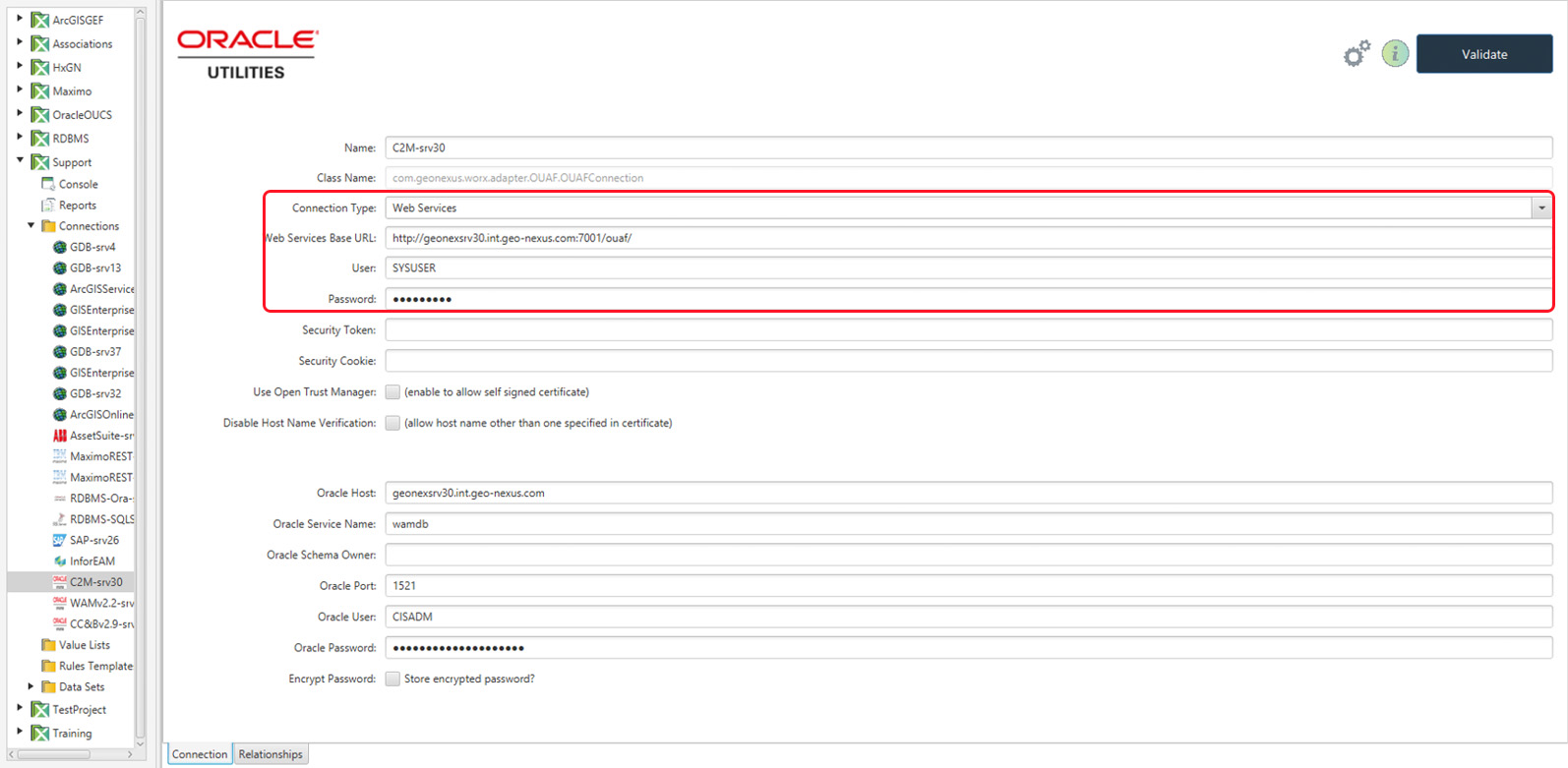Collapse the Support project node

coord(20,161)
